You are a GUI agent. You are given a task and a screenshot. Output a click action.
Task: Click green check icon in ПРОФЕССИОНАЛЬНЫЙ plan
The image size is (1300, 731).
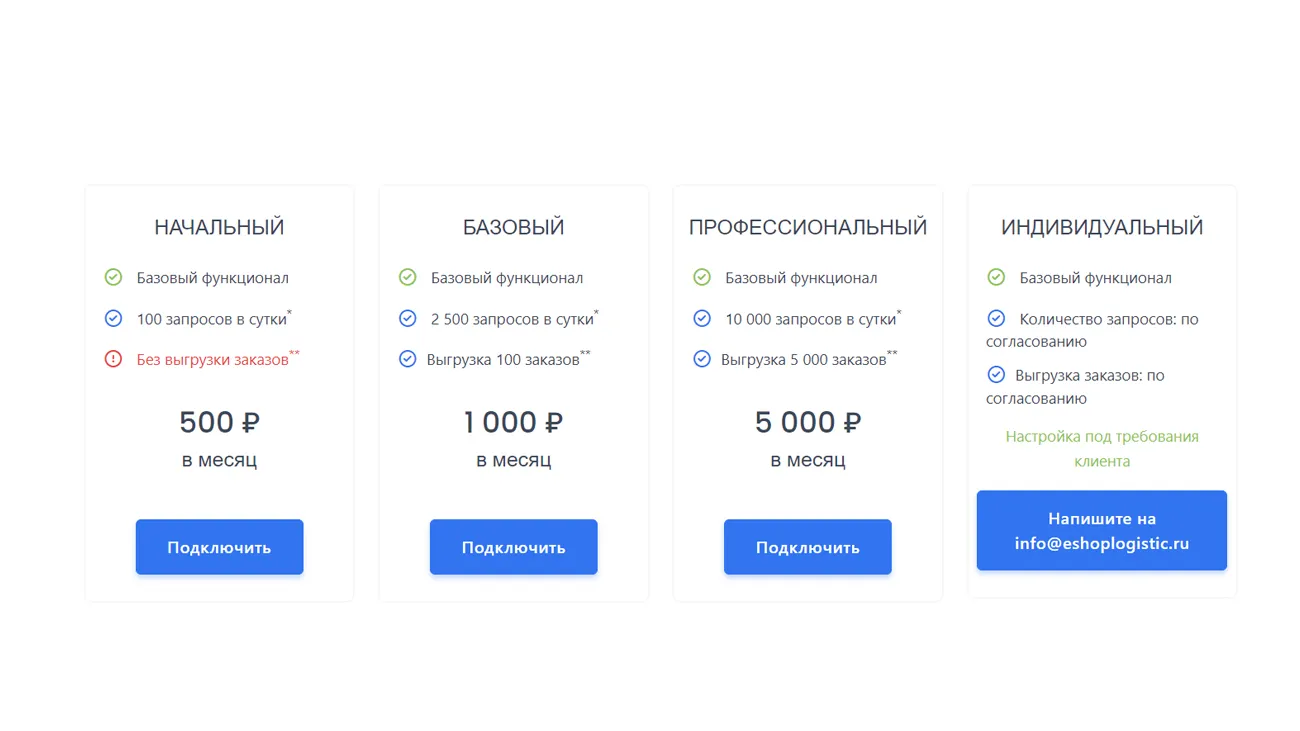tap(702, 277)
